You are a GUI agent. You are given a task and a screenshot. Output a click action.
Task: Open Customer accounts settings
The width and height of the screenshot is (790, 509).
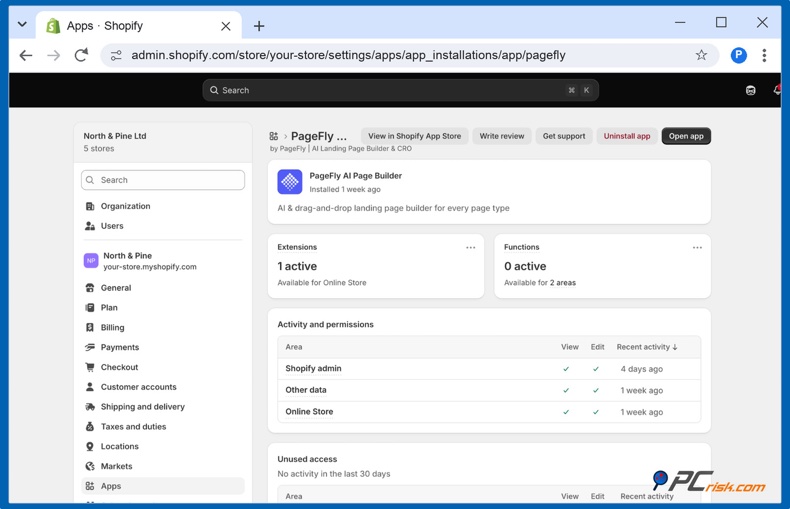click(163, 387)
